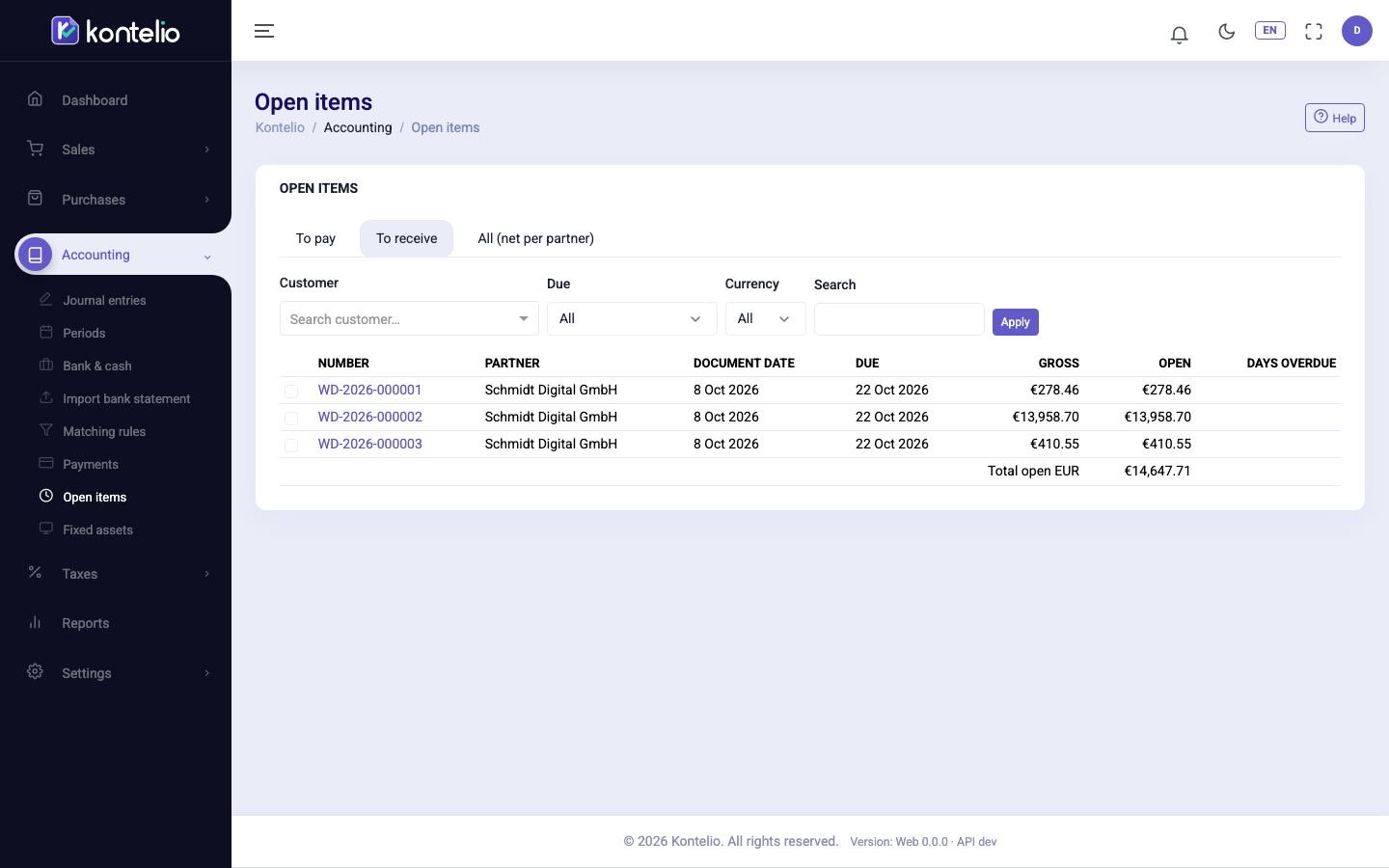
Task: Open invoice link WD-2026-000002
Action: tap(369, 417)
